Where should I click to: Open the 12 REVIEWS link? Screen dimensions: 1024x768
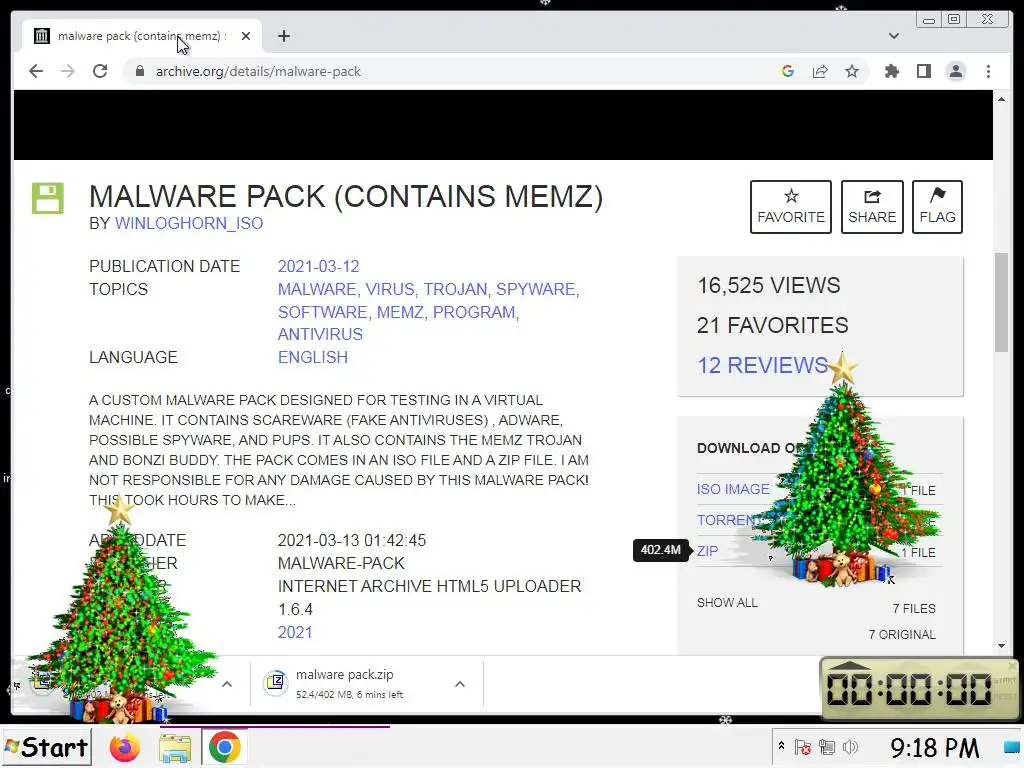(x=762, y=365)
